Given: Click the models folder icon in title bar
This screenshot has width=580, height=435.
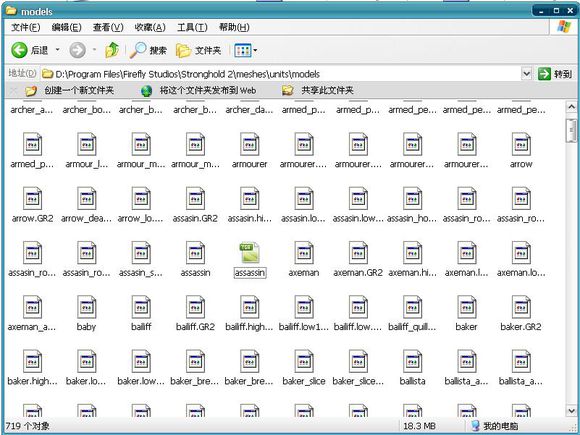Looking at the screenshot, I should click(11, 11).
